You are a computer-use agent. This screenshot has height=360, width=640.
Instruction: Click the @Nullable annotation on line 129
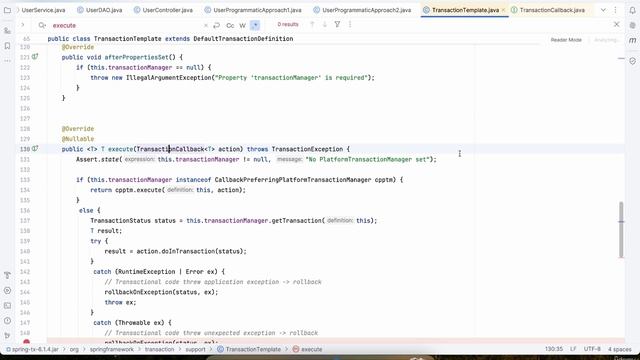(x=78, y=139)
